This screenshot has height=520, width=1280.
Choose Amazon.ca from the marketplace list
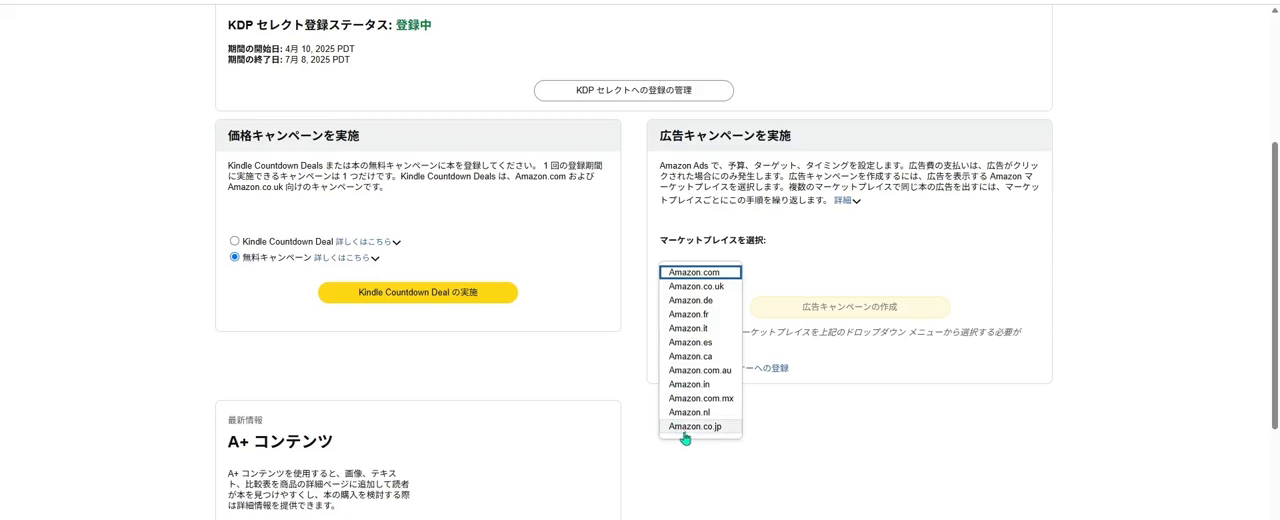700,356
